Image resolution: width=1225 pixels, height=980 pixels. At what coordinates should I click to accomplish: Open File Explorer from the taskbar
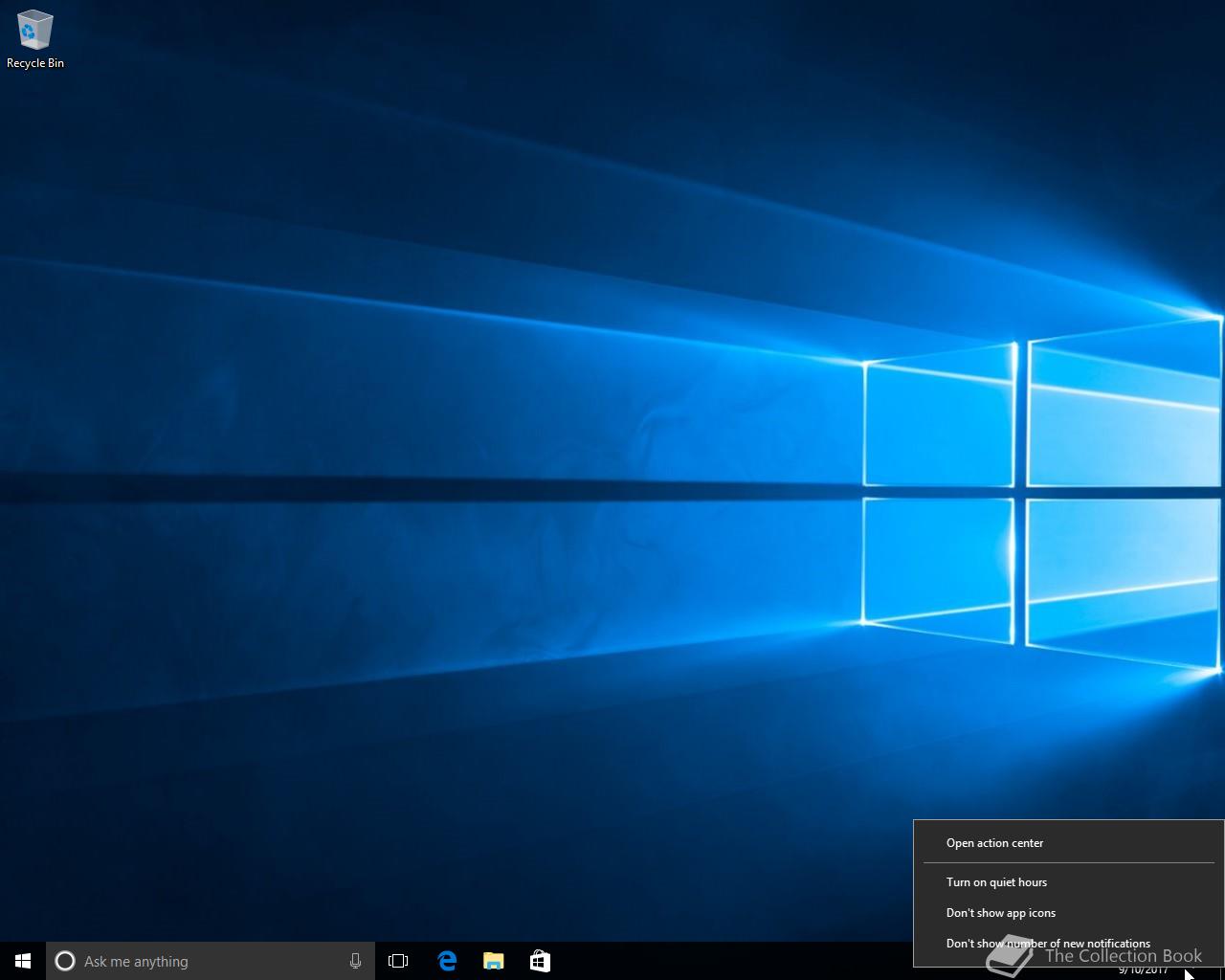click(x=493, y=961)
